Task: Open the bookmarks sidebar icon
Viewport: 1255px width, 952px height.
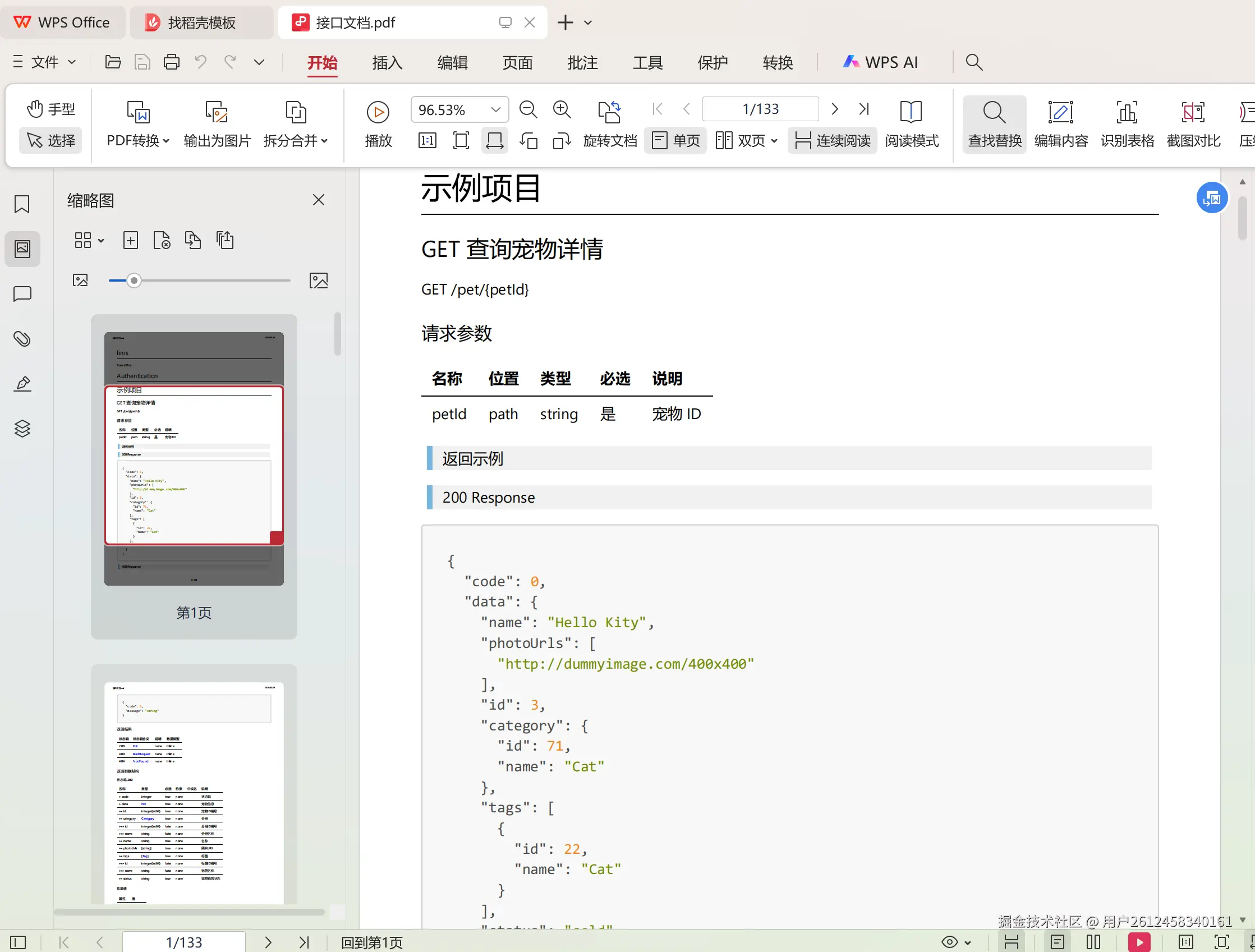Action: coord(22,204)
